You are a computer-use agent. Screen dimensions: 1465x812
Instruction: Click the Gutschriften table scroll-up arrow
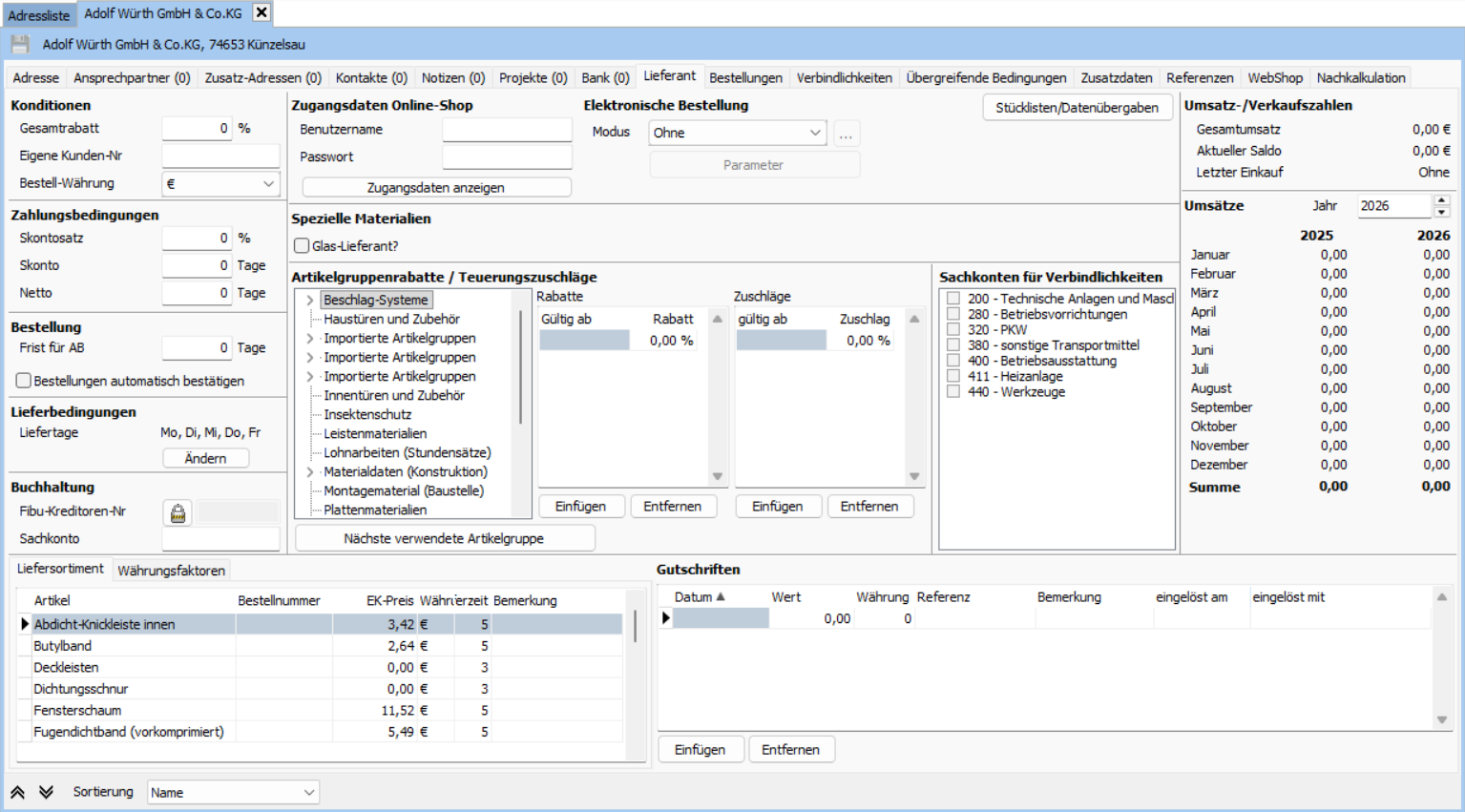[1442, 597]
